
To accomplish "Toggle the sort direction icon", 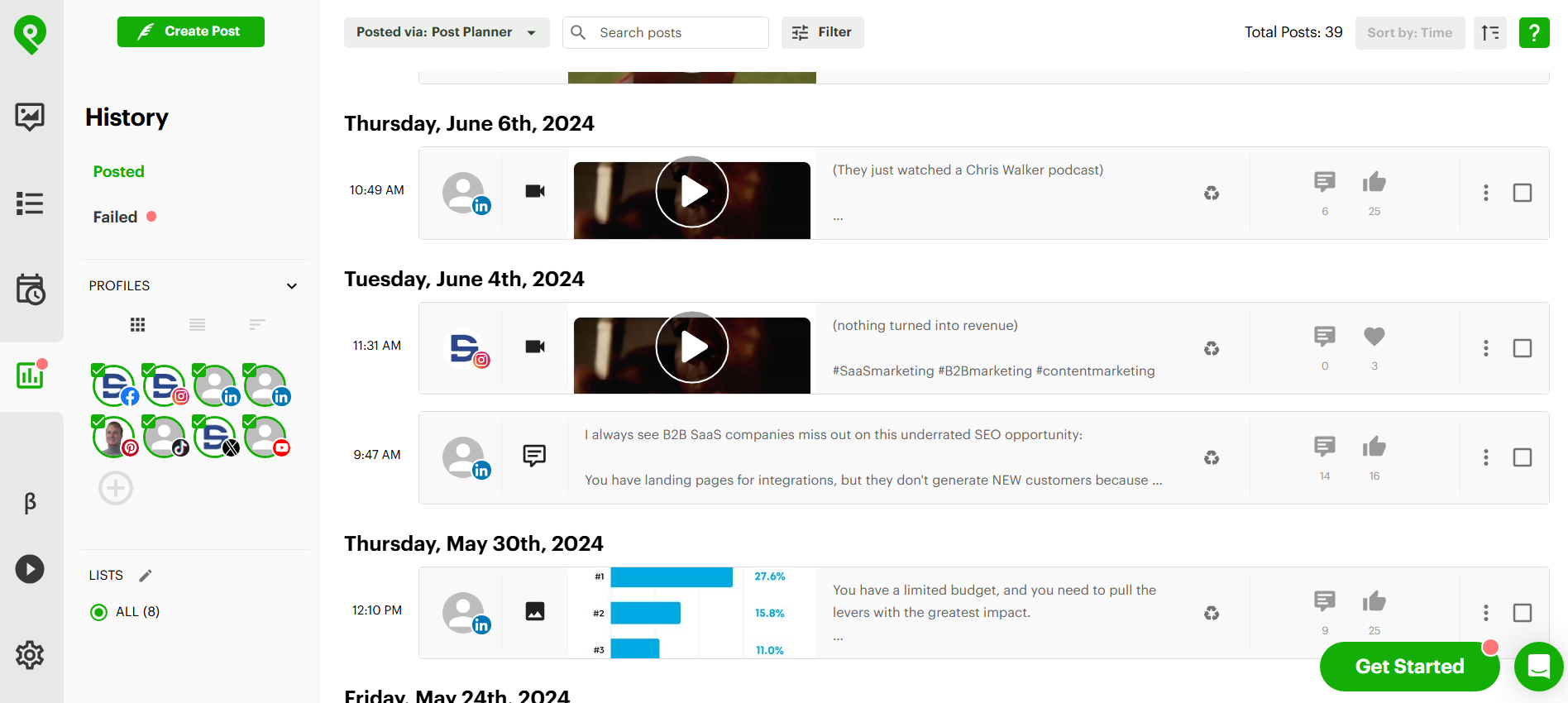I will [x=1490, y=33].
